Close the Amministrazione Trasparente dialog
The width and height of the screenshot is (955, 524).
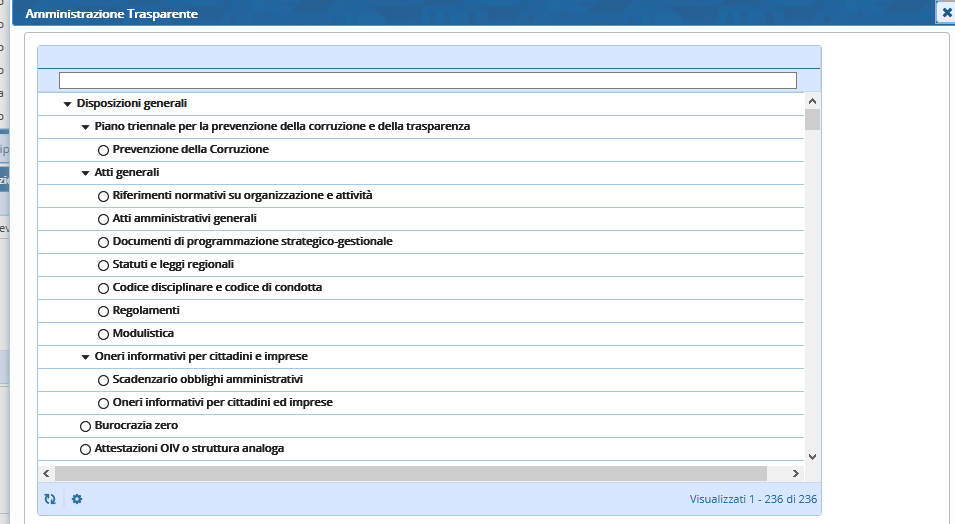946,13
